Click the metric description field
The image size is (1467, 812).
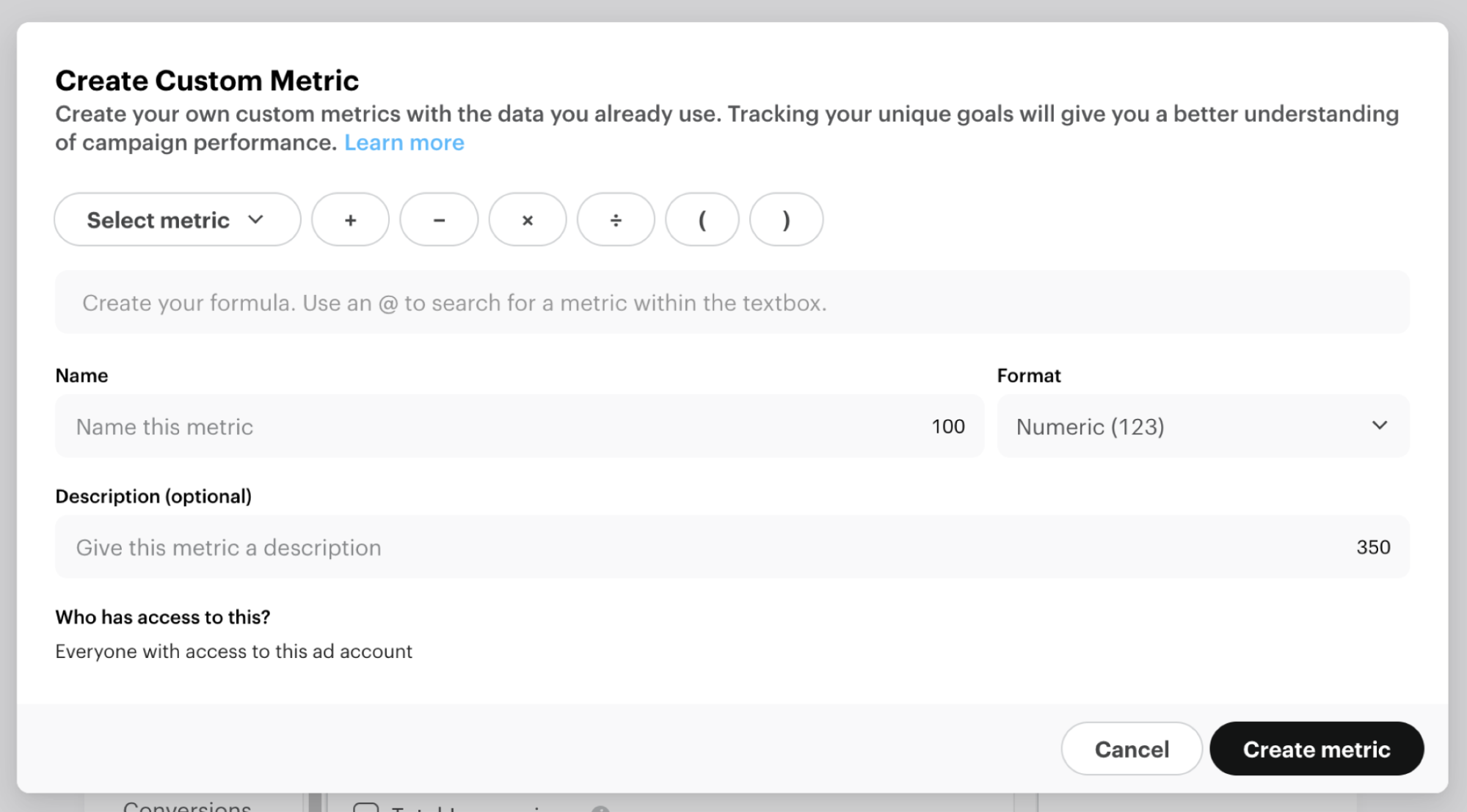coord(732,547)
